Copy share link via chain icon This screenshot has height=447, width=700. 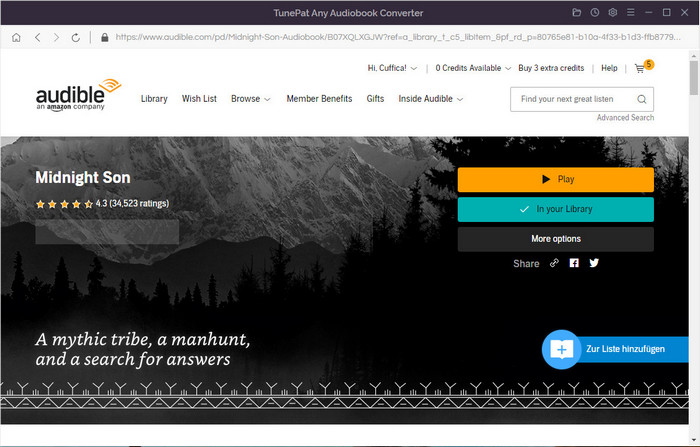[554, 263]
